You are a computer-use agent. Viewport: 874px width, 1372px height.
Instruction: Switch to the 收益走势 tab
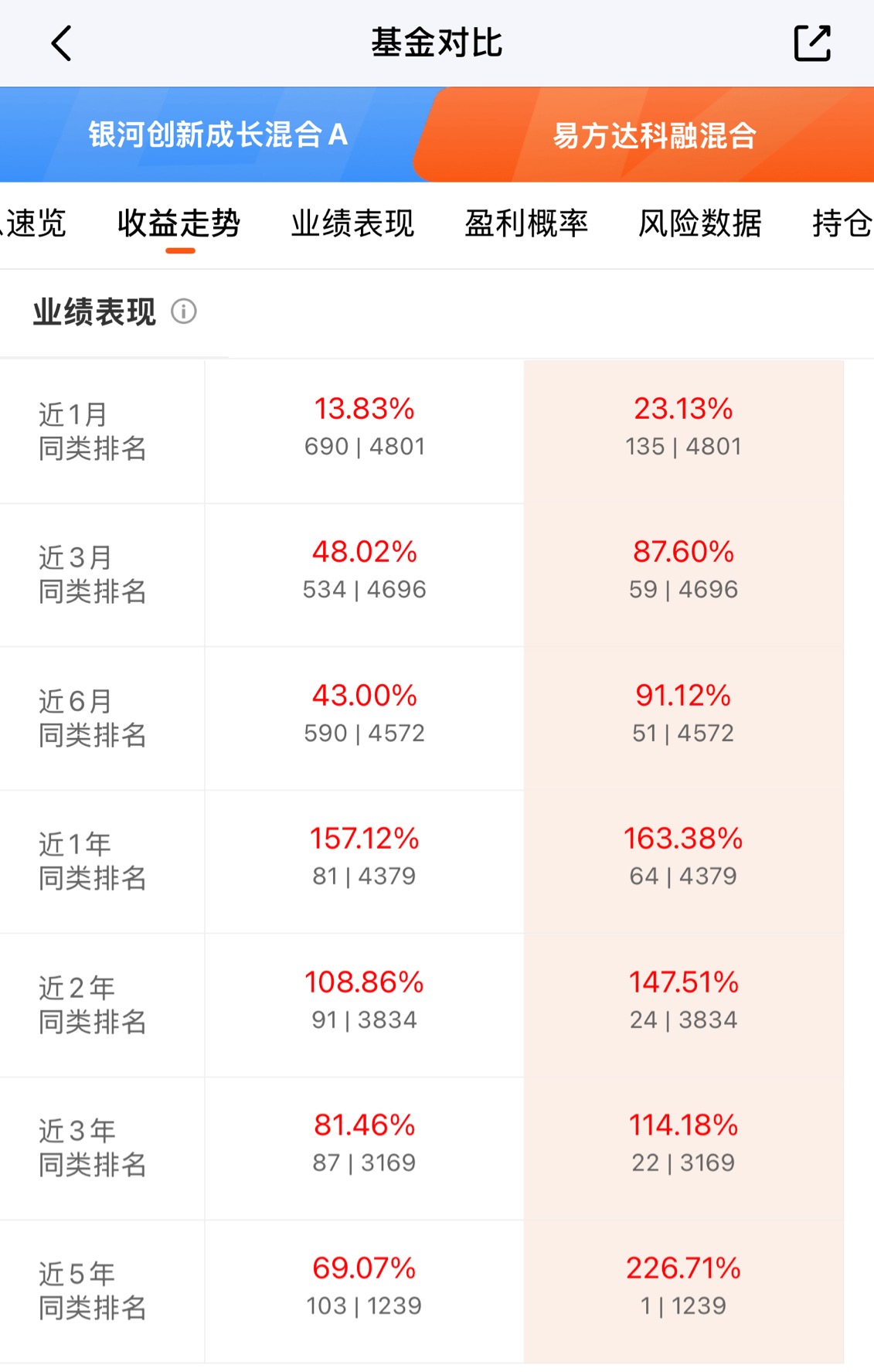coord(179,223)
